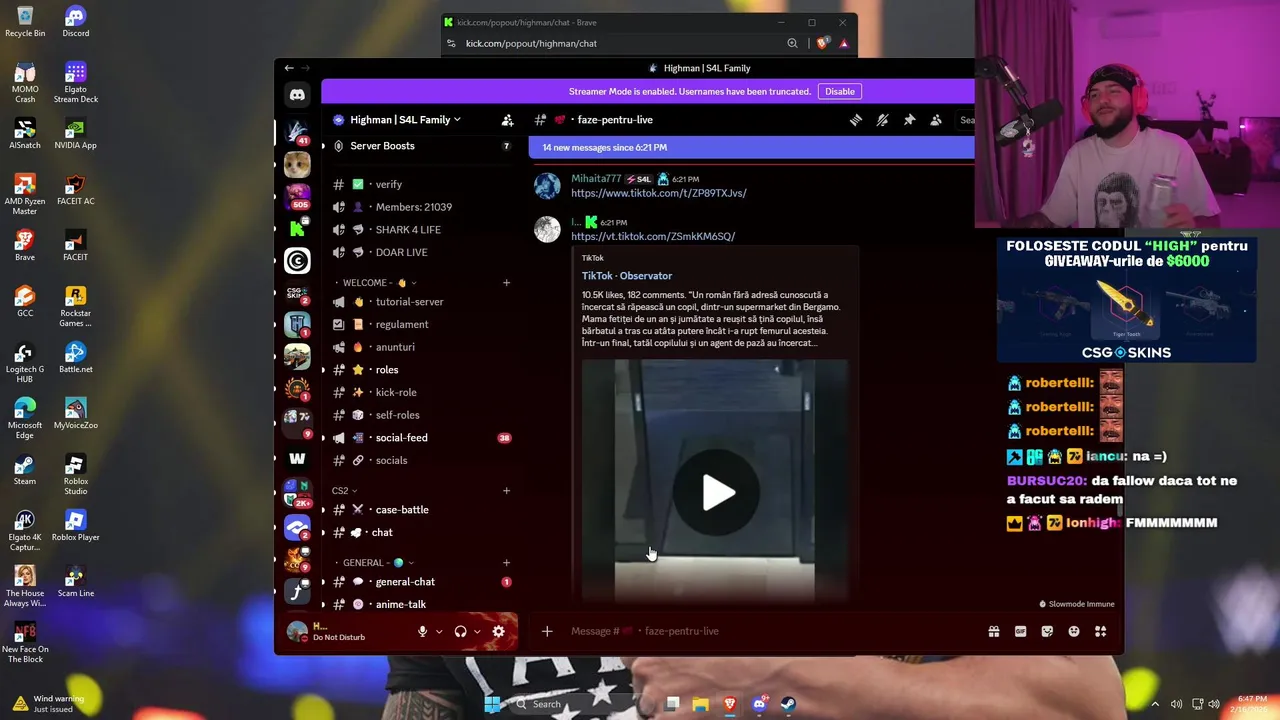Open the sticker picker

pyautogui.click(x=1047, y=631)
